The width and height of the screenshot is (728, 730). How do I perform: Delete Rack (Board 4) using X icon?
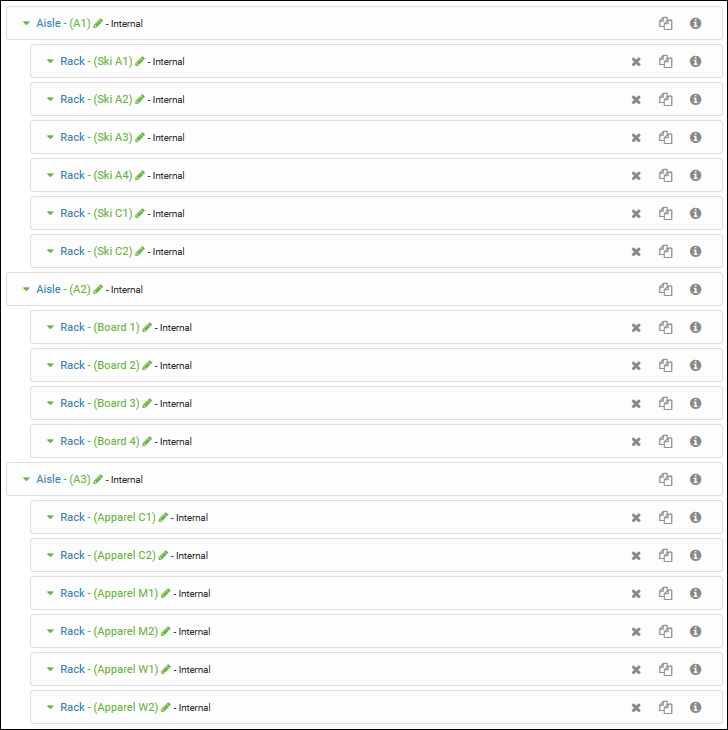(635, 441)
